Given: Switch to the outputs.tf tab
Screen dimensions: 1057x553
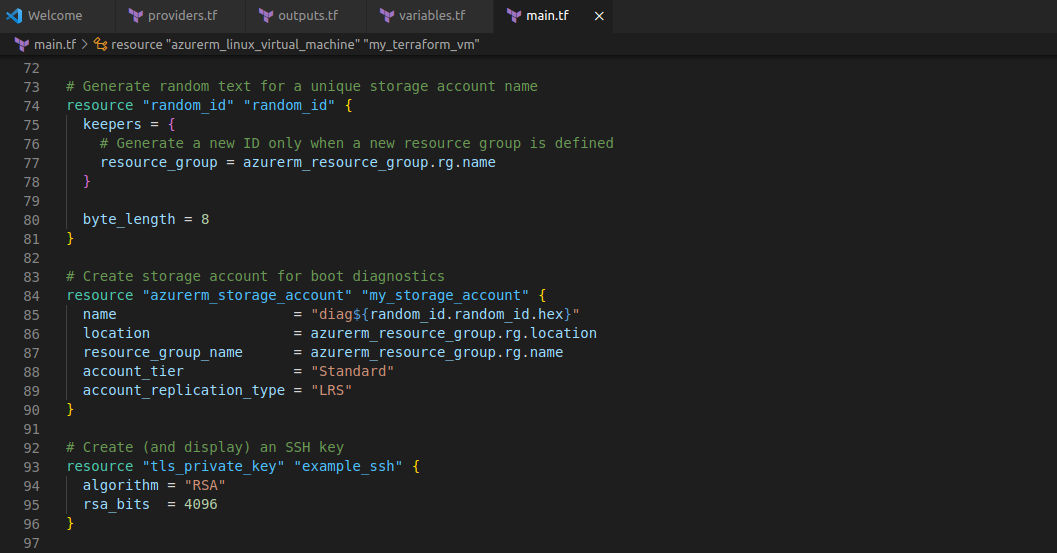Looking at the screenshot, I should [307, 16].
